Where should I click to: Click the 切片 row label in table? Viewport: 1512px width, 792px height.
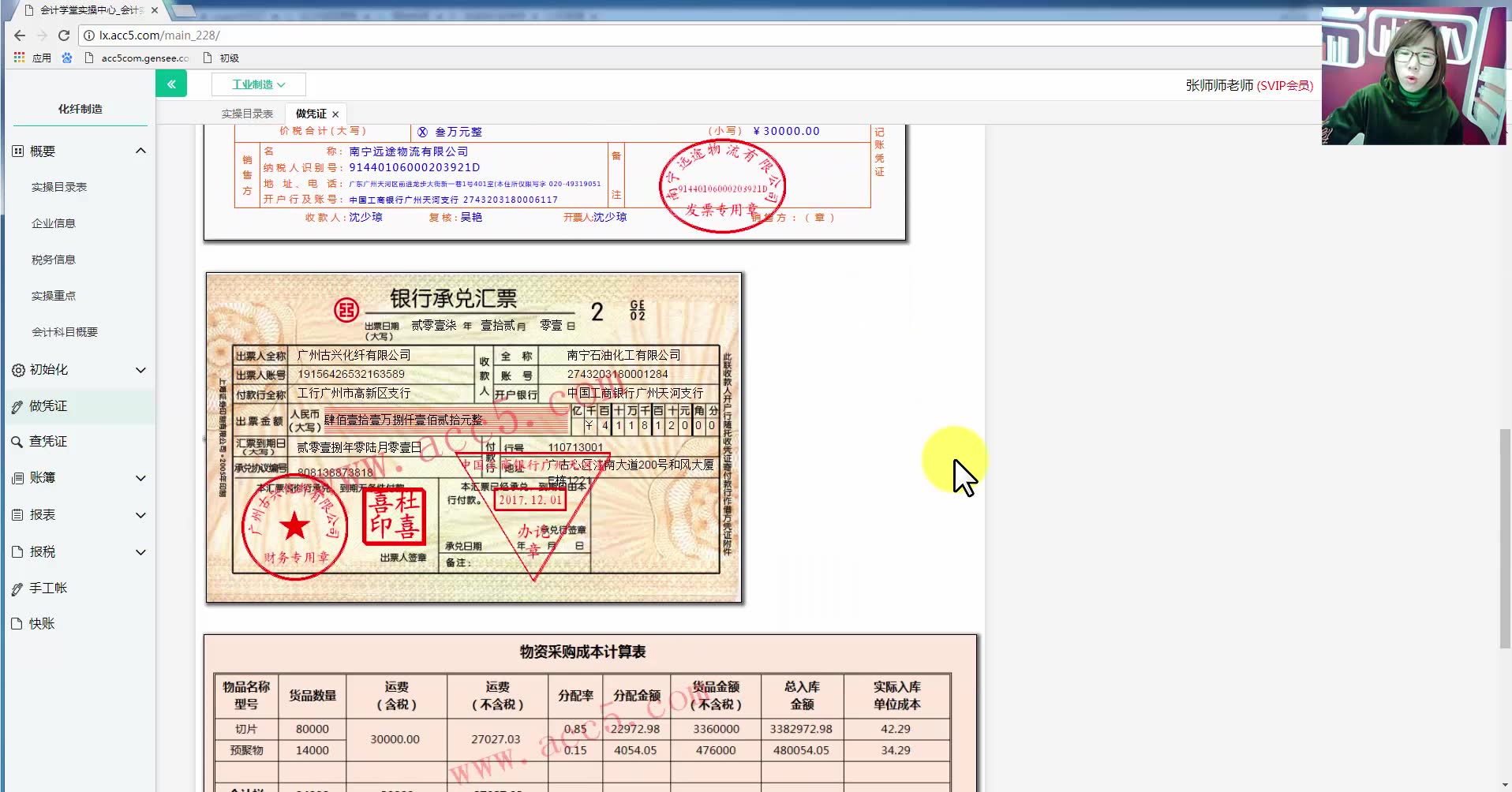pyautogui.click(x=246, y=729)
